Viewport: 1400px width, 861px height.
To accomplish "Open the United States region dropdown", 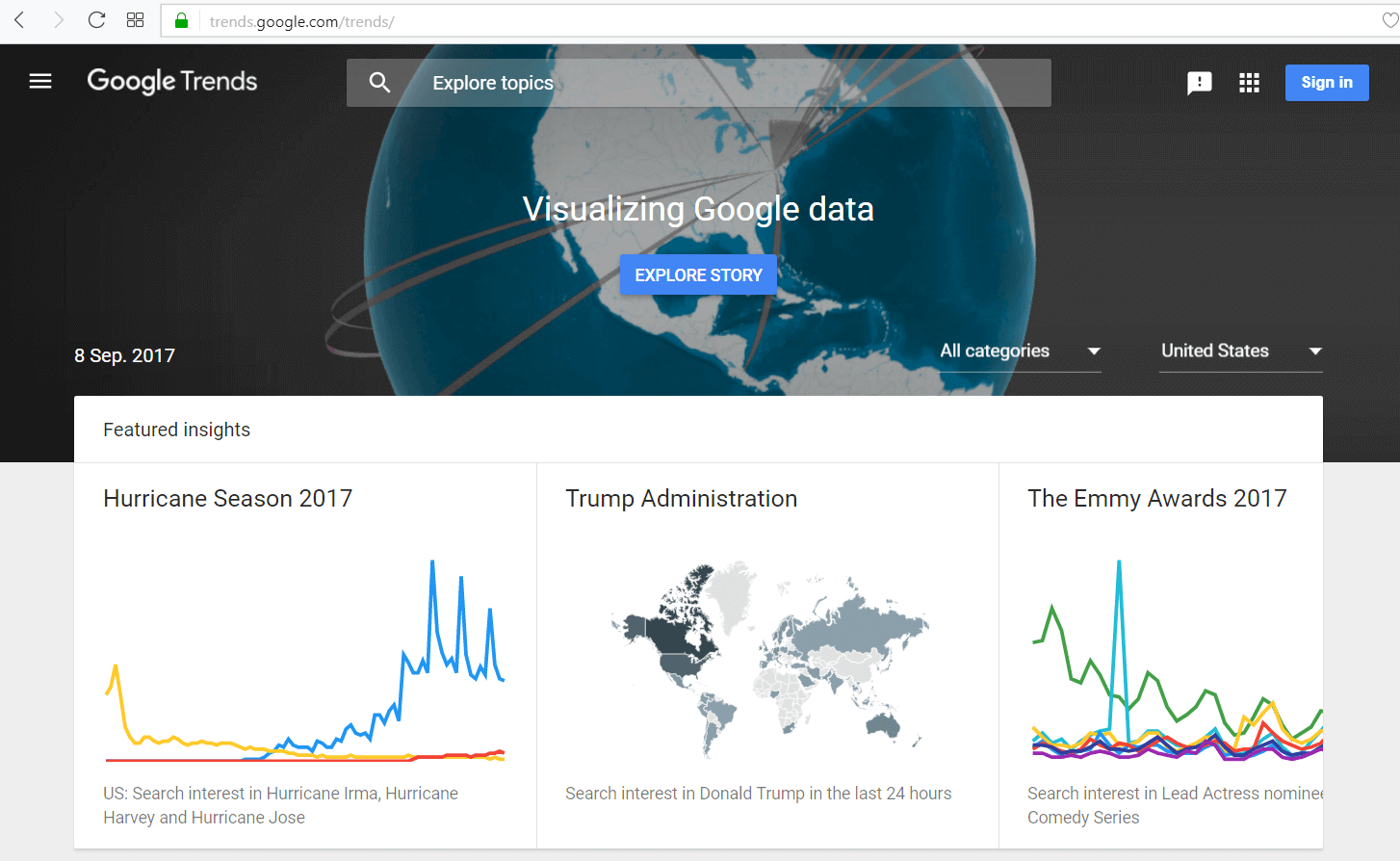I will (1240, 352).
